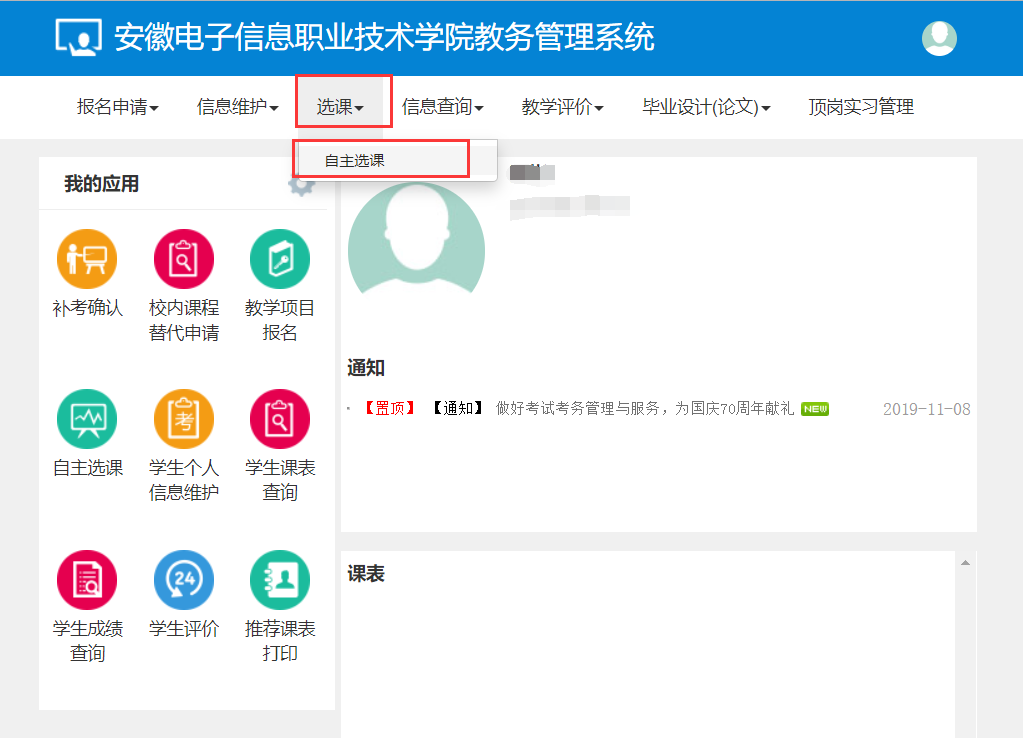Screen dimensions: 1023x738
Task: Expand the 信息维护 dropdown menu
Action: (237, 107)
